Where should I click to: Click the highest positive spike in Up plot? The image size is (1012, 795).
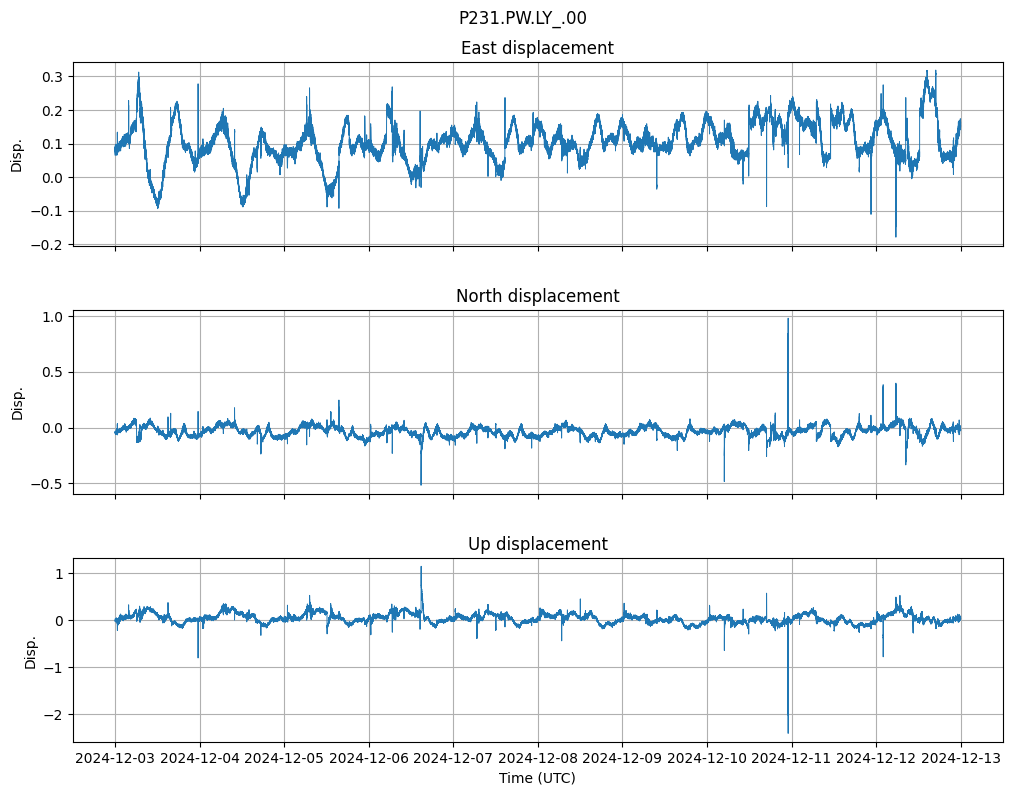click(421, 567)
